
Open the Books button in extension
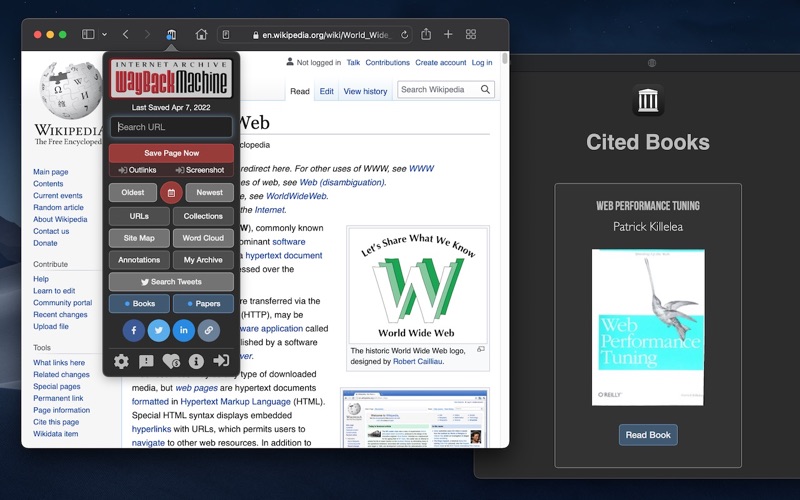[x=139, y=304]
